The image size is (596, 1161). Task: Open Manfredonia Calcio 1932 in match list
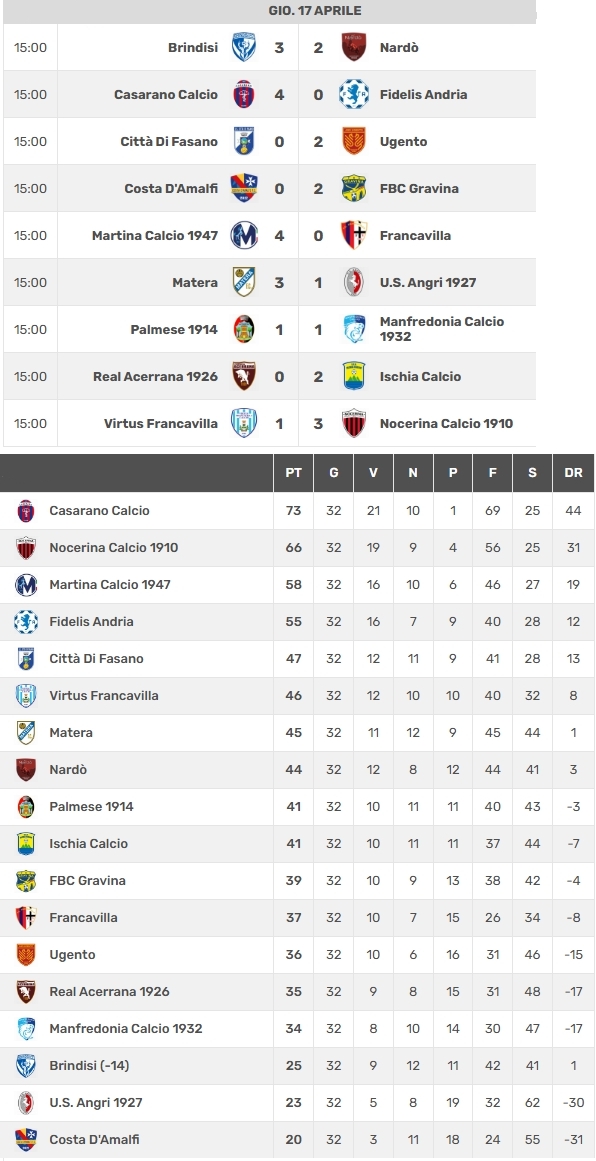442,329
